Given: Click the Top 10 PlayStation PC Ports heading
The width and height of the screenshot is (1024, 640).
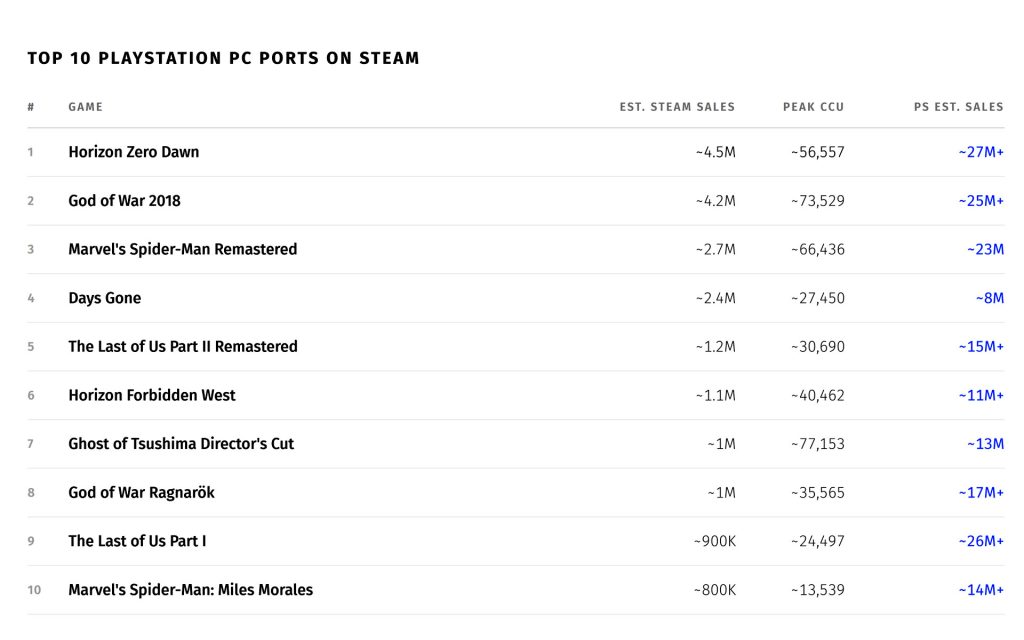Looking at the screenshot, I should 223,58.
